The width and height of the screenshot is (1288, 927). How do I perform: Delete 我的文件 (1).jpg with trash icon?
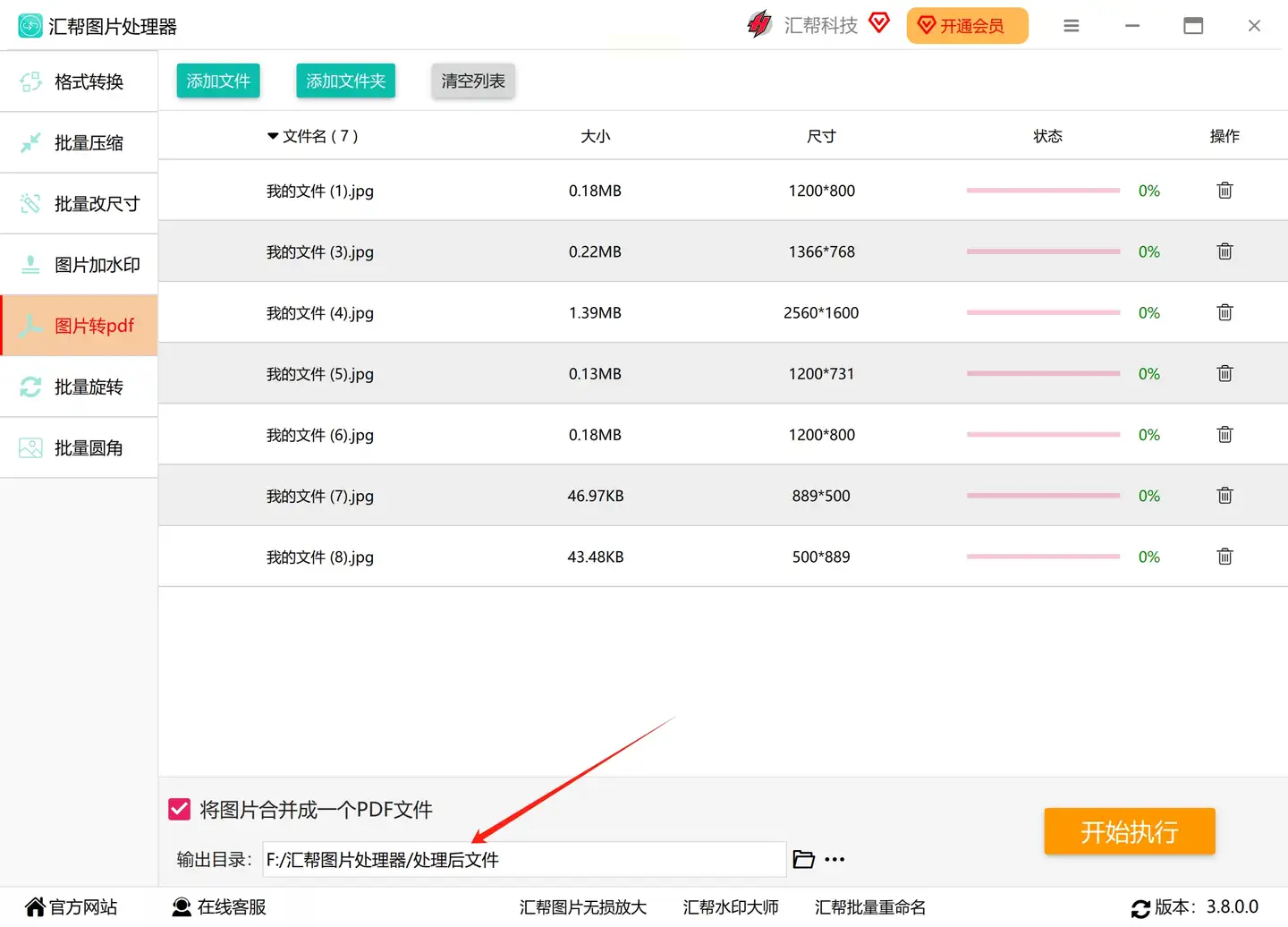point(1224,190)
